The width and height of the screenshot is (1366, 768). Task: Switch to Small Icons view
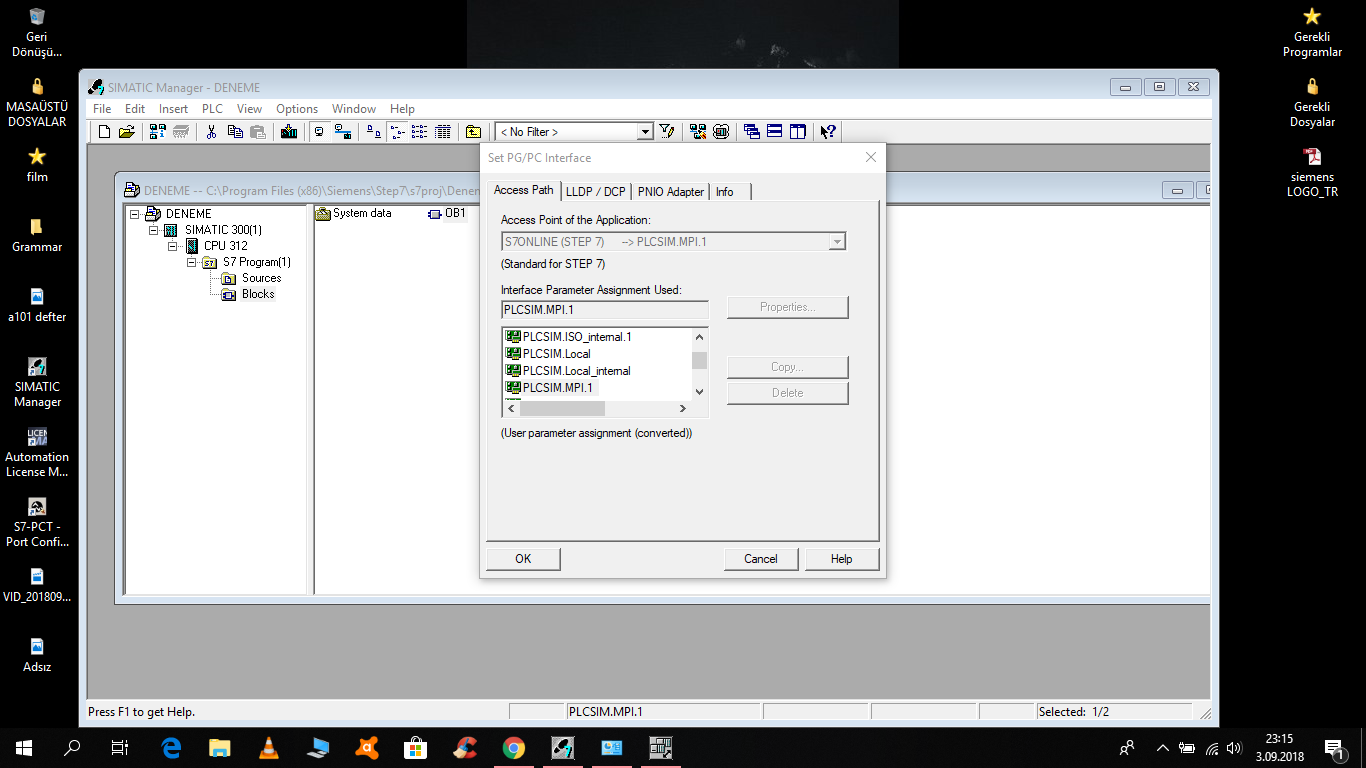click(x=397, y=132)
